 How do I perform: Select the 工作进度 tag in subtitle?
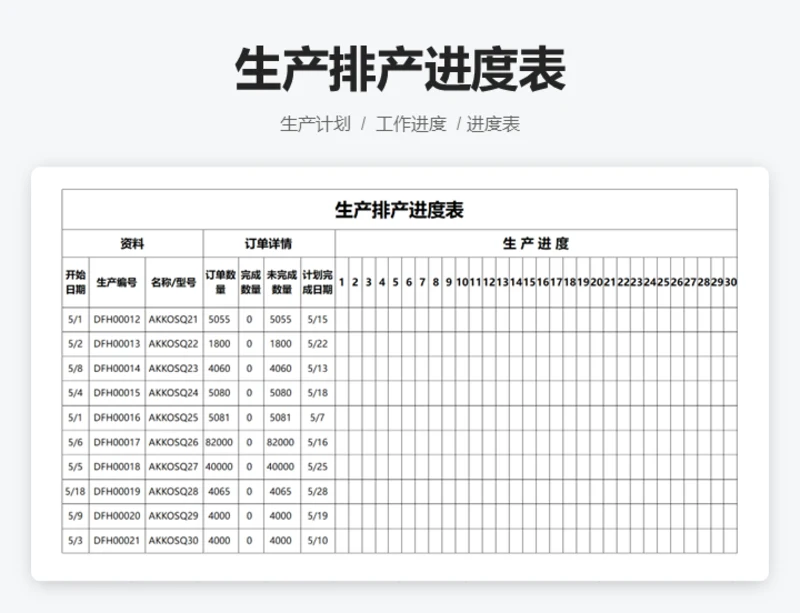(411, 124)
